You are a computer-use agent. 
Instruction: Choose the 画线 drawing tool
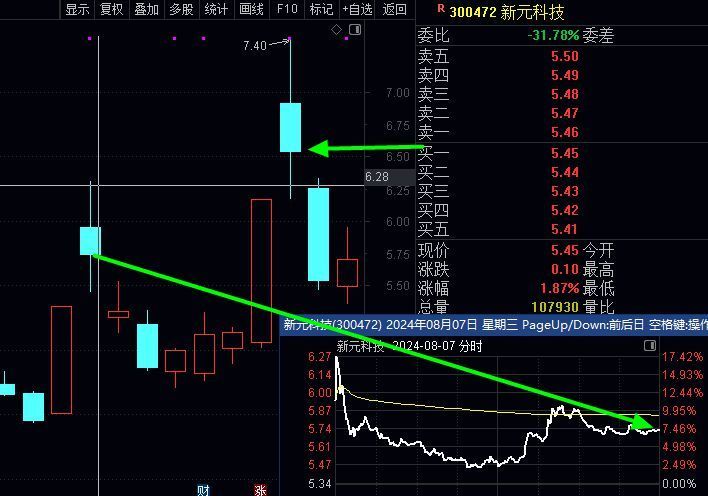(251, 9)
